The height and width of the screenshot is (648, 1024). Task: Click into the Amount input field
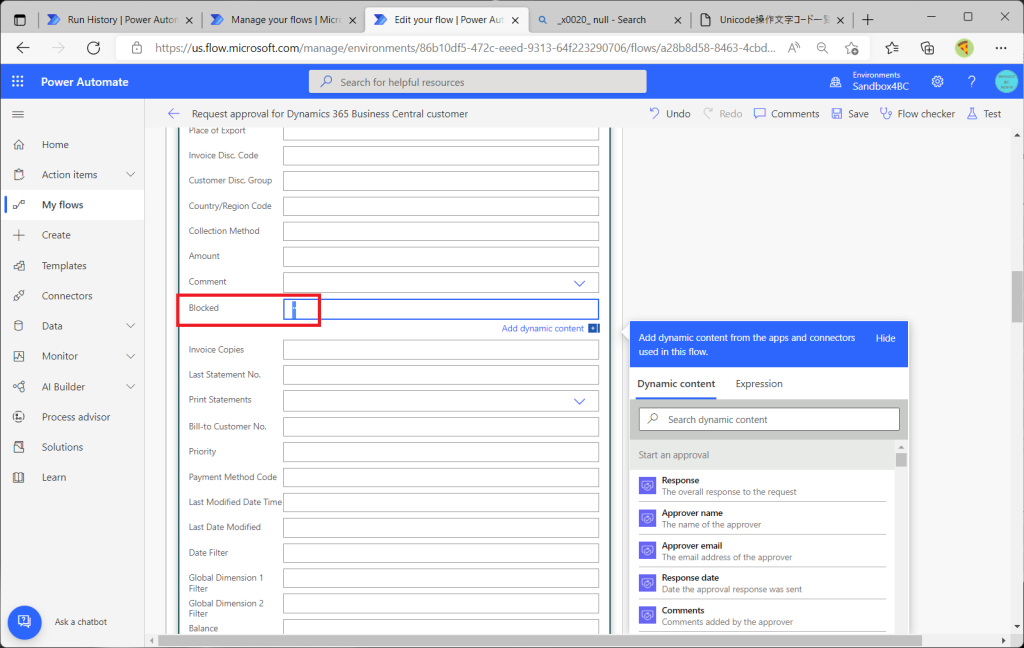(x=441, y=257)
